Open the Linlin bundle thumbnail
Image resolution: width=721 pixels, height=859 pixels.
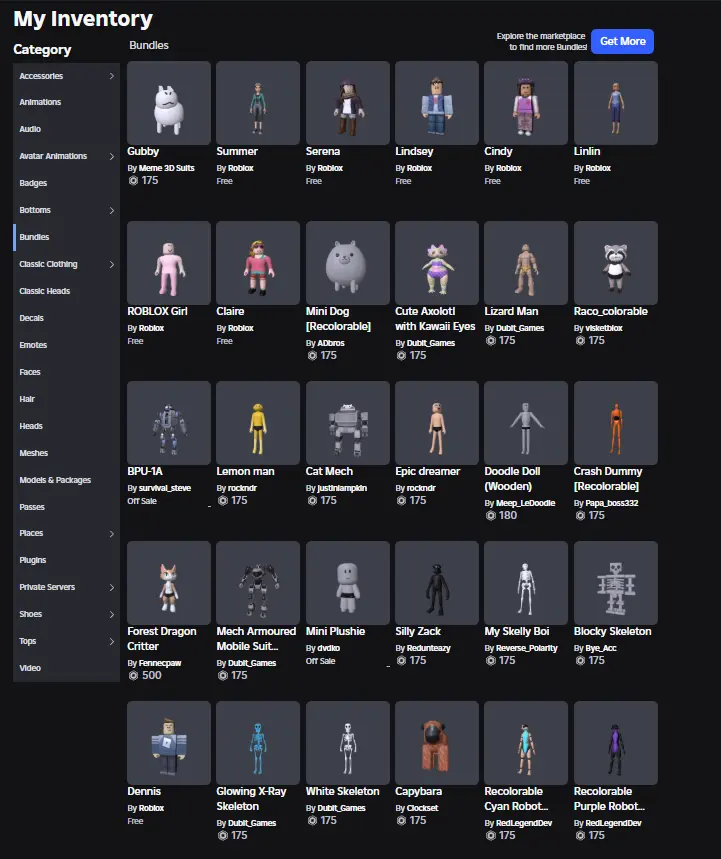pyautogui.click(x=616, y=103)
